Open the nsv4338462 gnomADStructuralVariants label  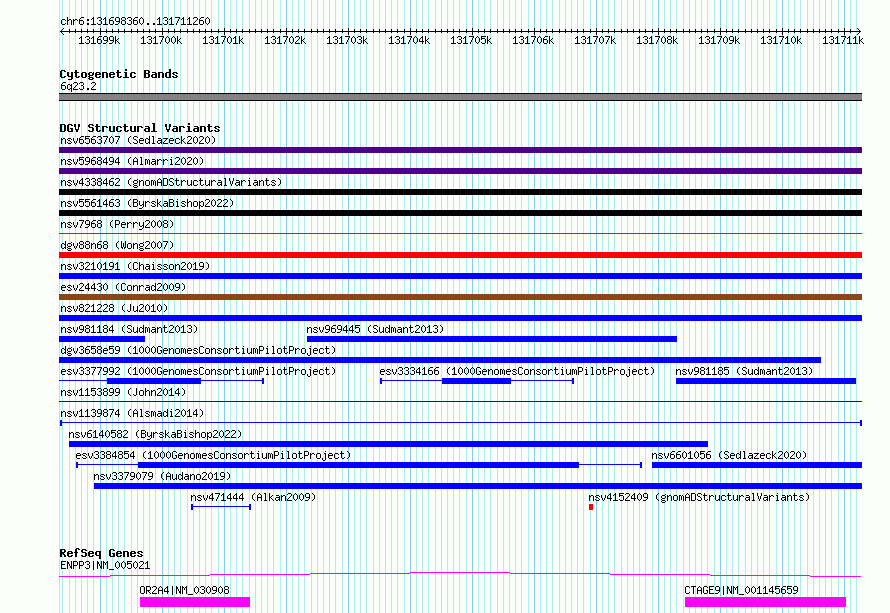click(171, 182)
